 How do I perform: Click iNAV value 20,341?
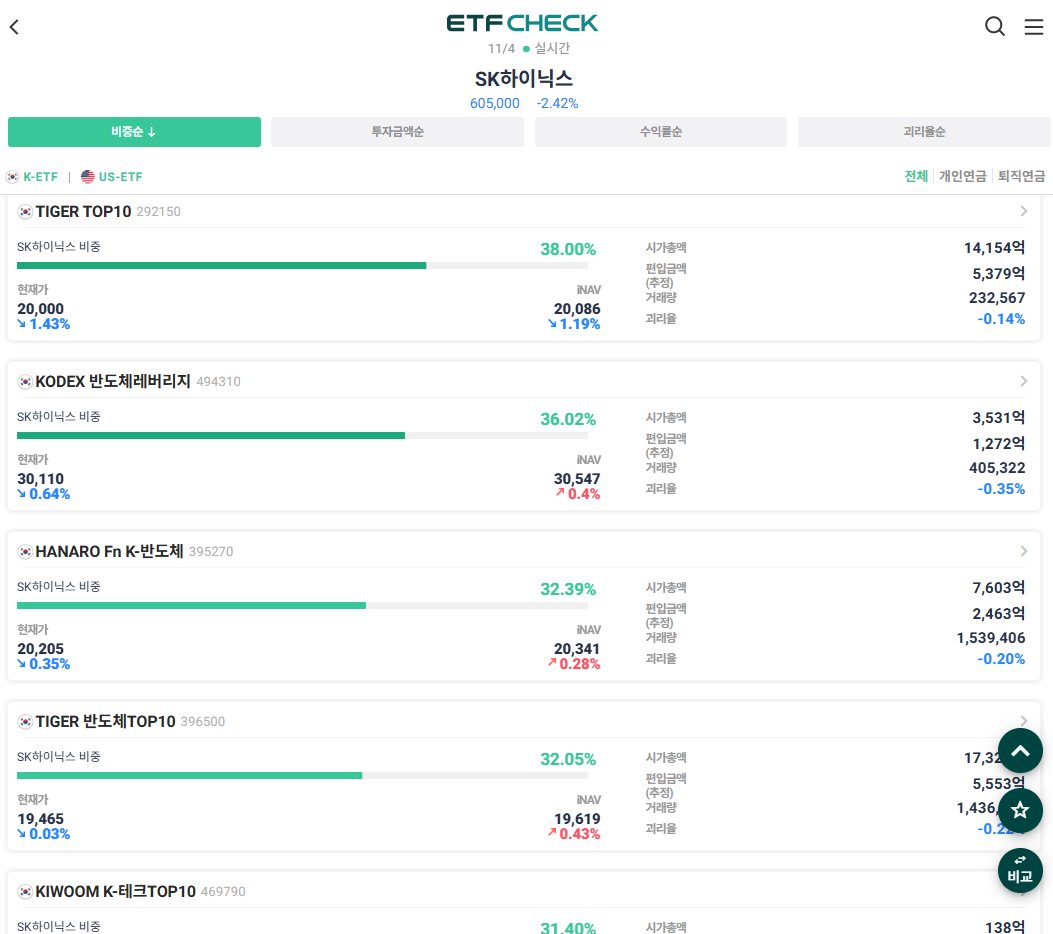pos(577,649)
